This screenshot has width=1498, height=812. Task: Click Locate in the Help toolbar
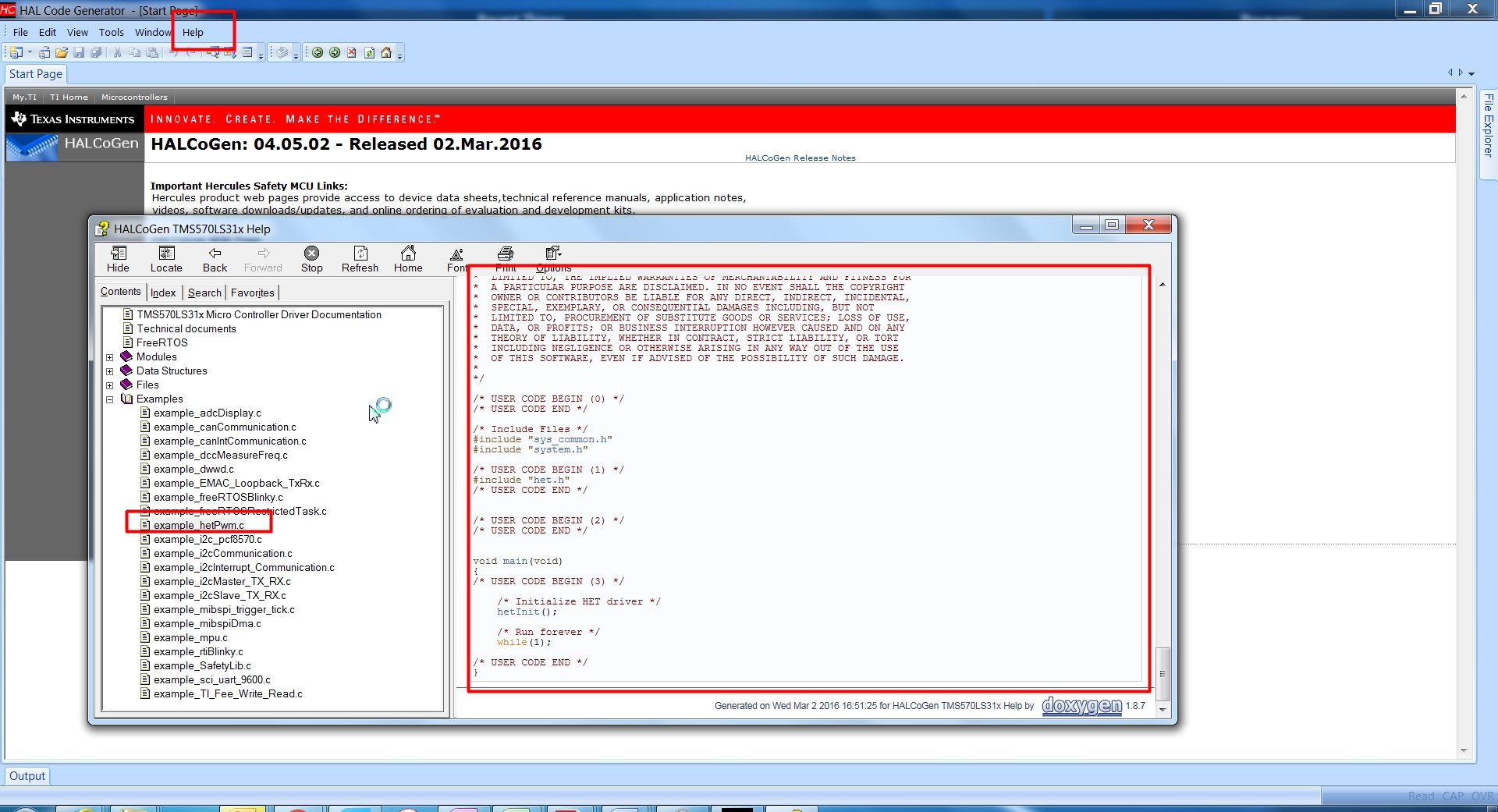166,260
